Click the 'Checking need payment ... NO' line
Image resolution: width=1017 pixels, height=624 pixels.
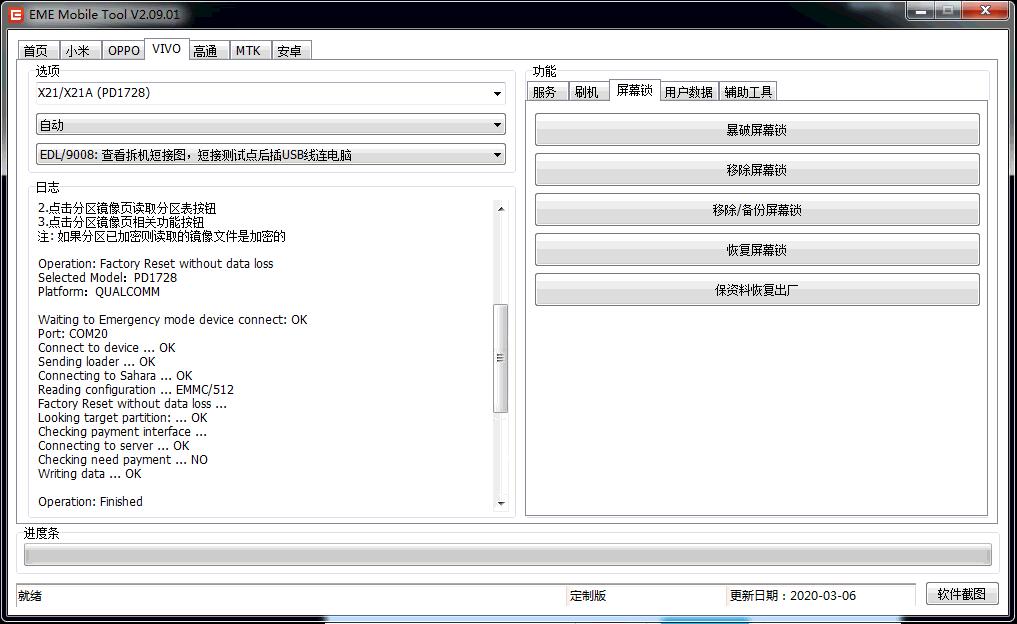click(123, 460)
